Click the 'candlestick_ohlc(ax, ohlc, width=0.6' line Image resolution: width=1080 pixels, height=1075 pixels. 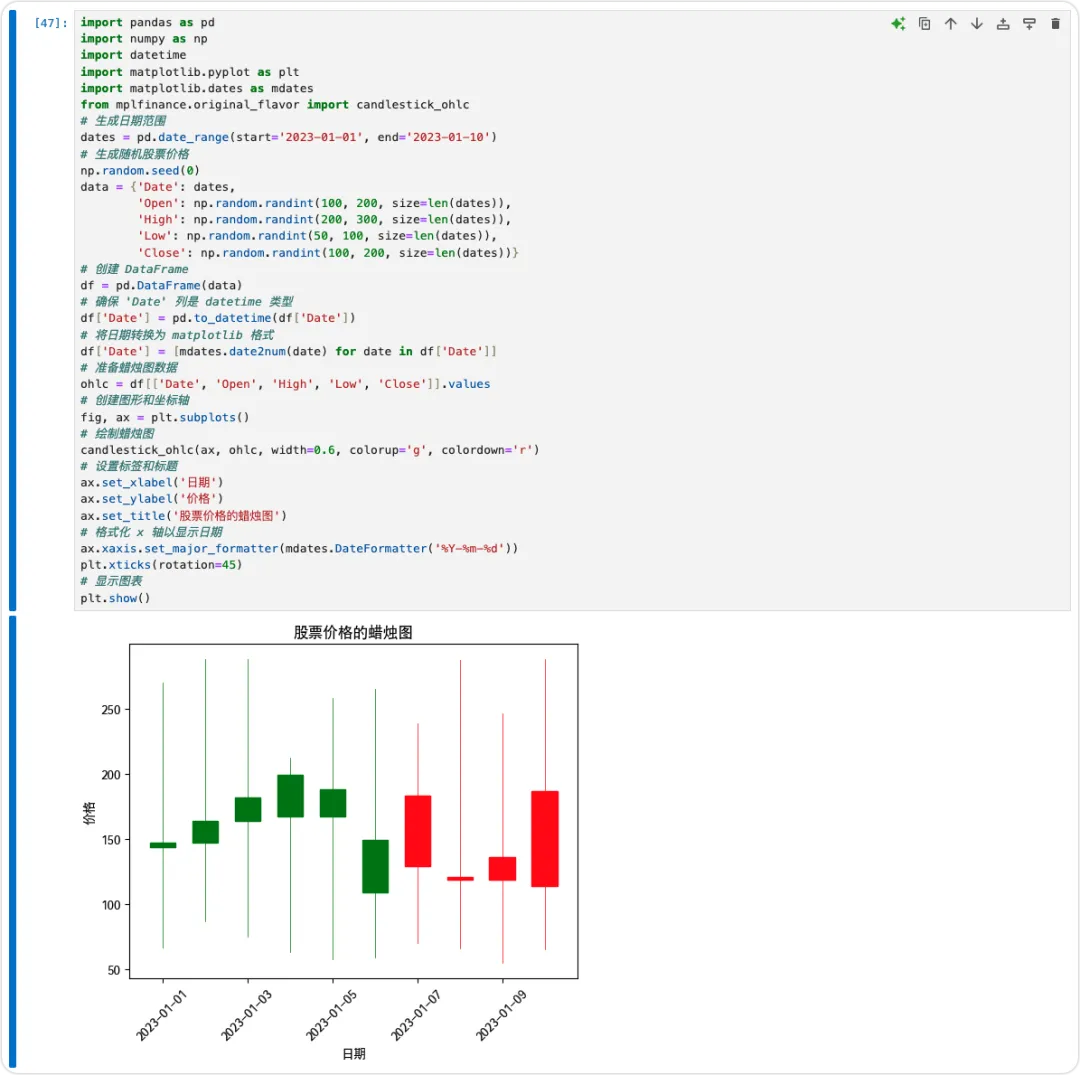pos(310,450)
